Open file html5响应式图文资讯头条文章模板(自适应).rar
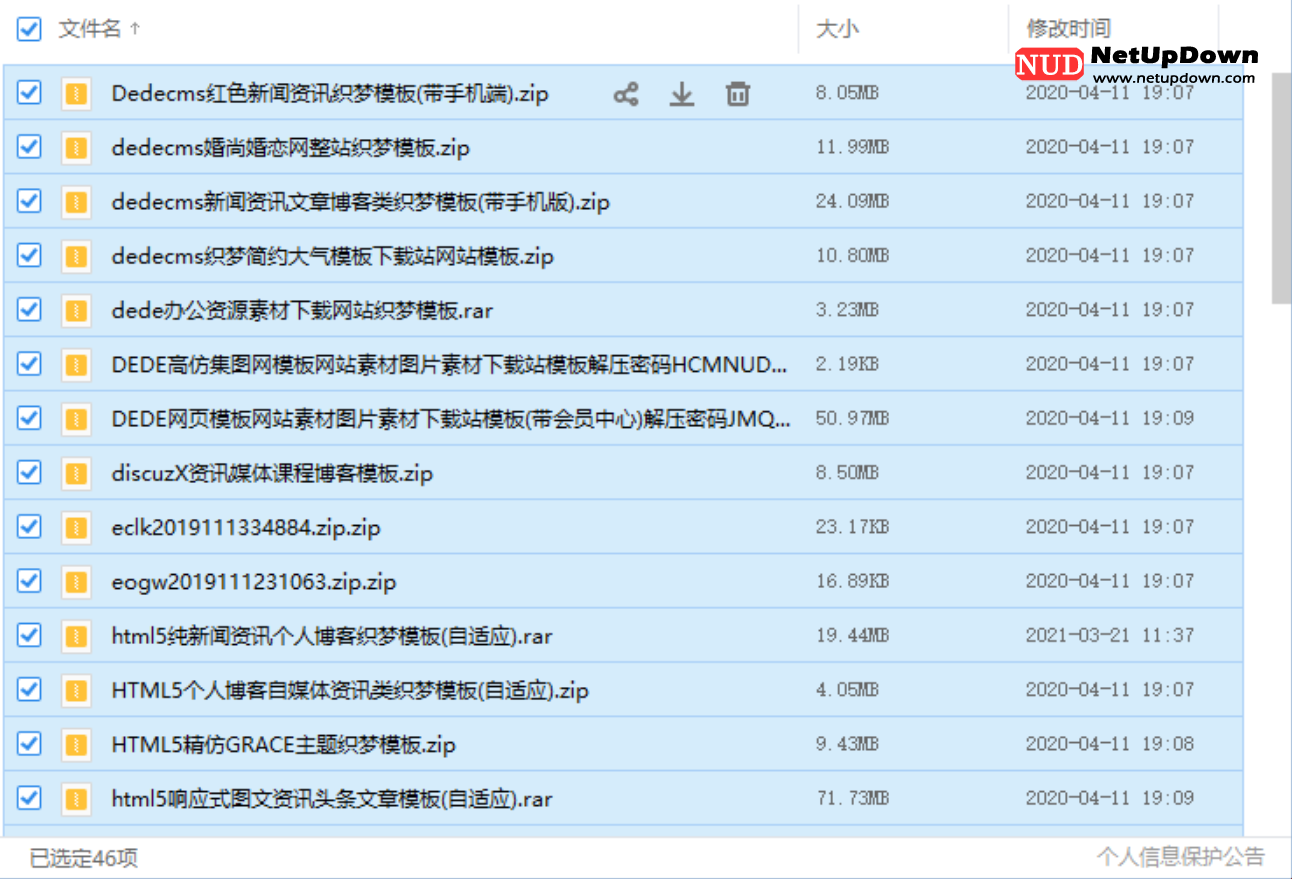The height and width of the screenshot is (879, 1292). pyautogui.click(x=332, y=799)
